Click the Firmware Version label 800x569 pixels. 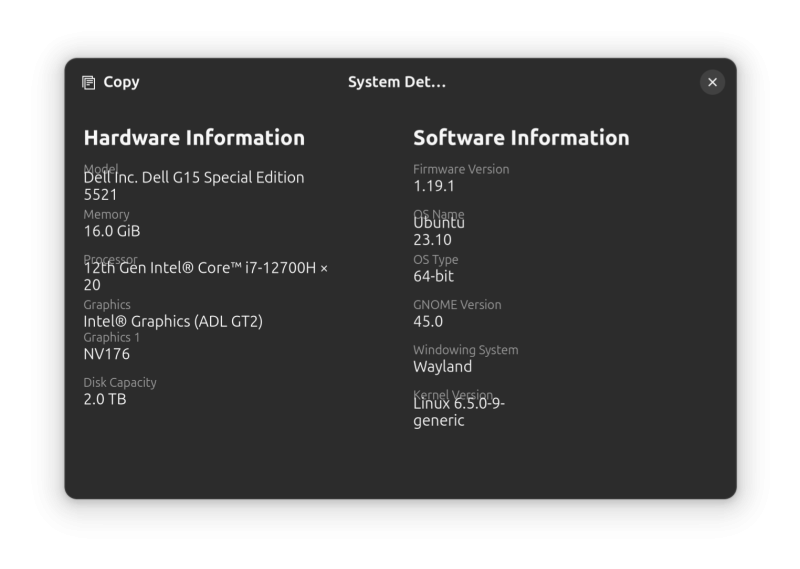click(x=461, y=169)
